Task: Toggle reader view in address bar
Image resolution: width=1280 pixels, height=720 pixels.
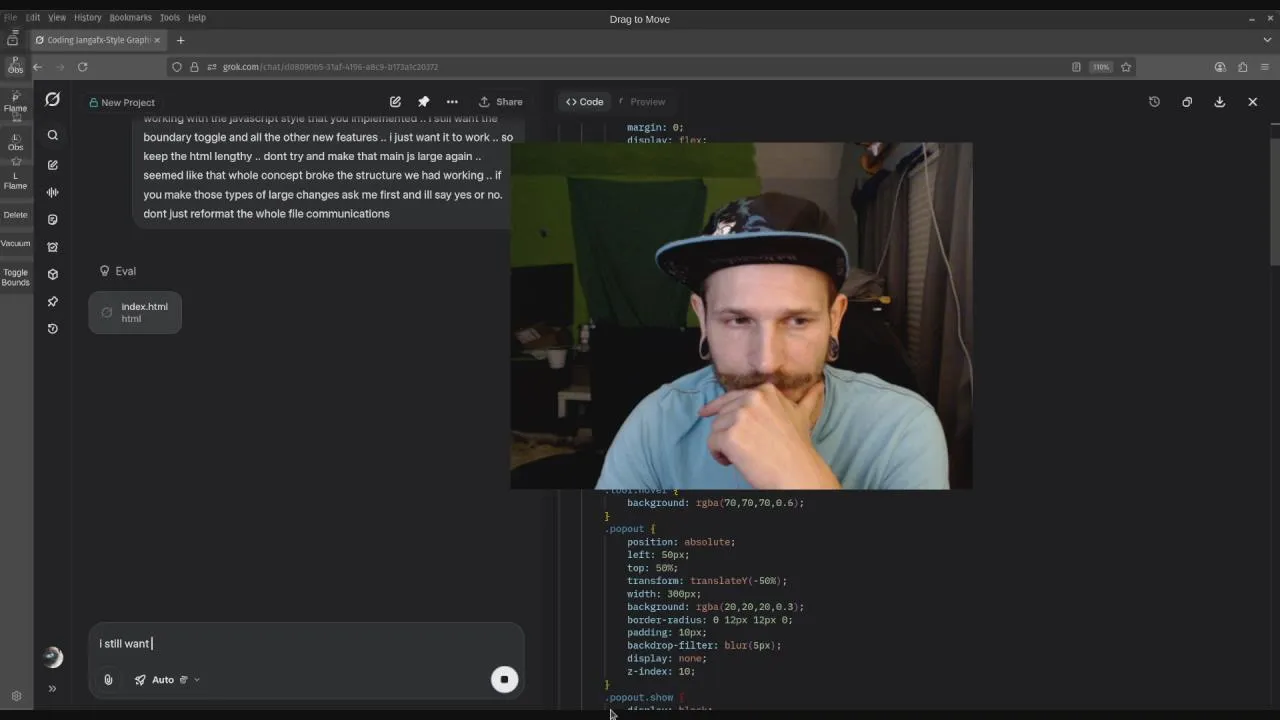Action: click(1076, 67)
